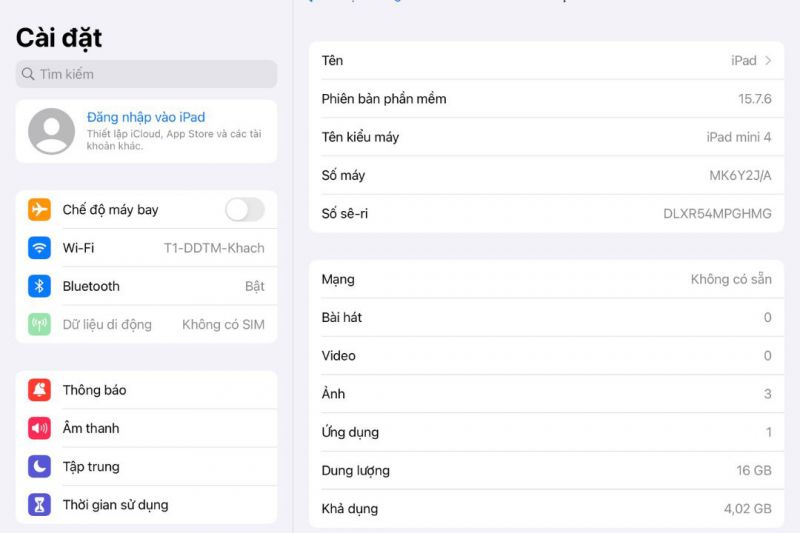Tap the Thông báo bell icon
The width and height of the screenshot is (800, 533).
[x=39, y=390]
